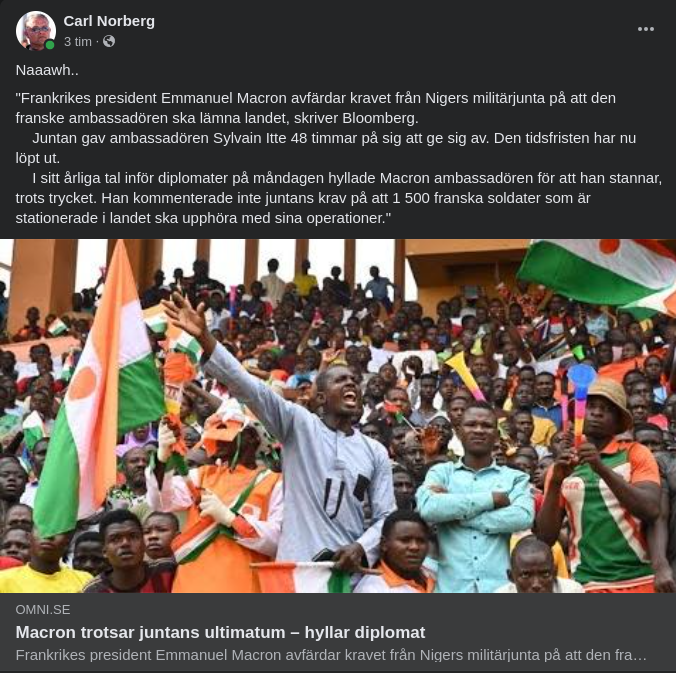
Task: Click the paragraph starting 'I sitt årliga tal'
Action: (x=339, y=198)
